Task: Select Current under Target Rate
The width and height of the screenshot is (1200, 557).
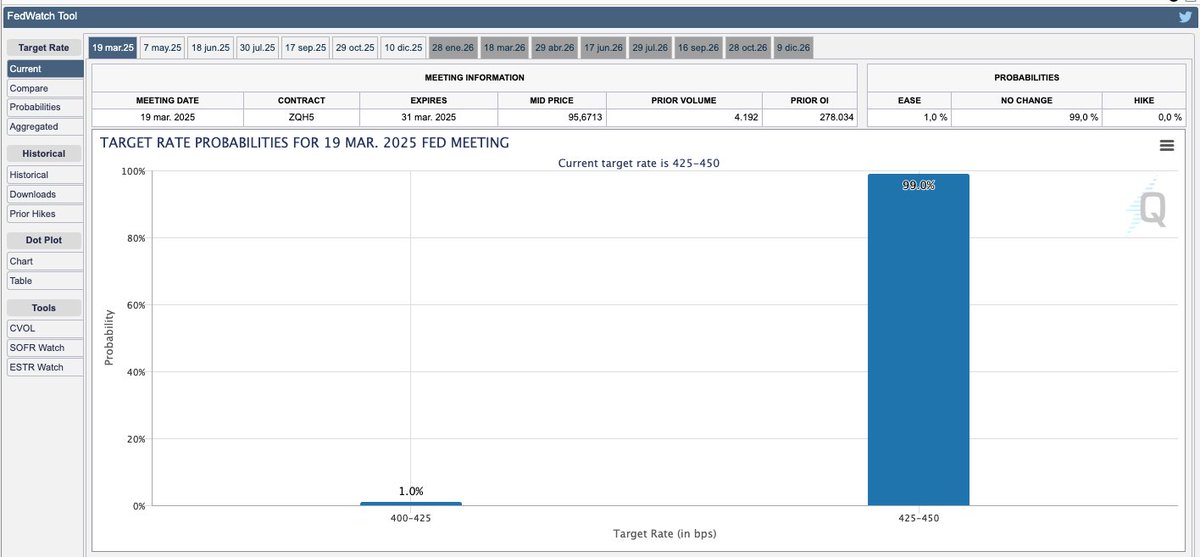Action: [44, 69]
